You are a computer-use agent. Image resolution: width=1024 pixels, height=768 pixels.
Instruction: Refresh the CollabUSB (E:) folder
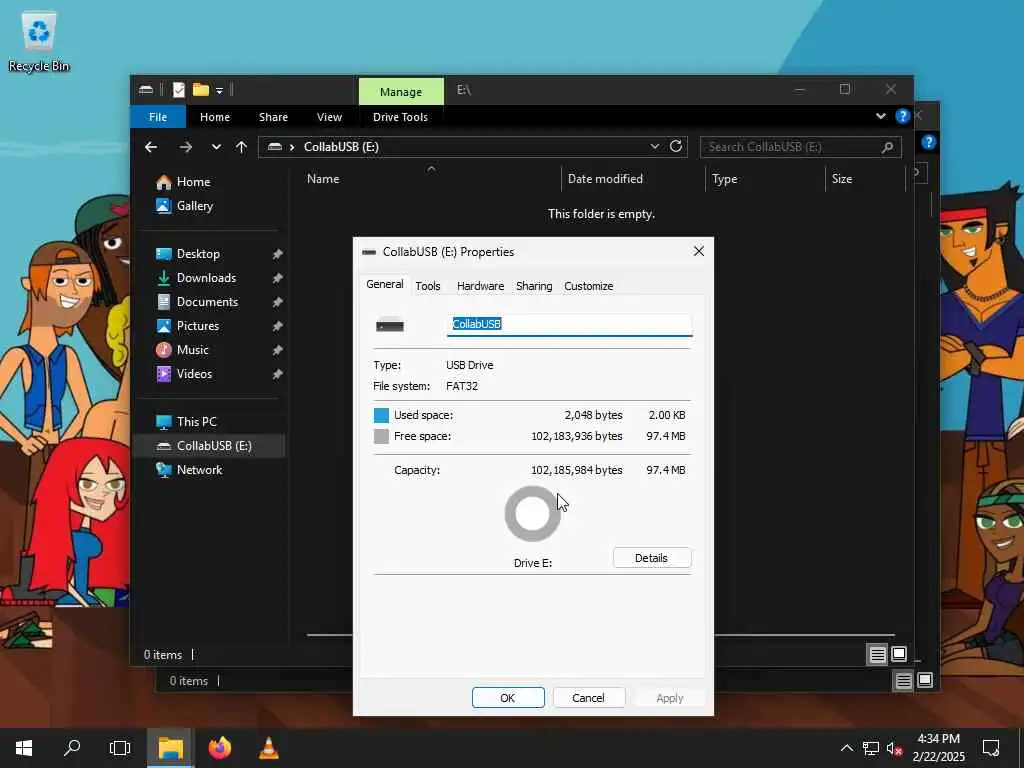[x=676, y=146]
